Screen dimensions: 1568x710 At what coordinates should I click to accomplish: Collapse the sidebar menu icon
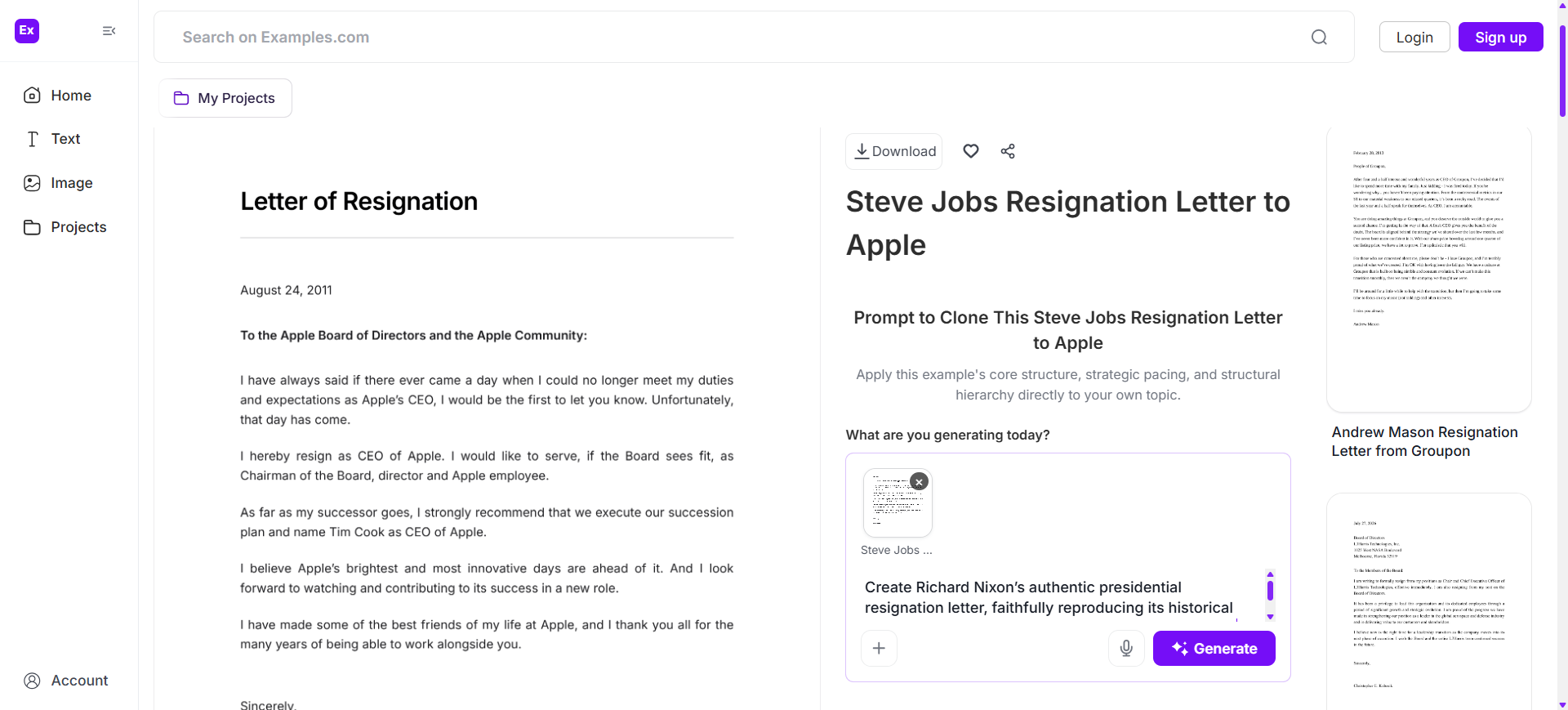pos(109,31)
